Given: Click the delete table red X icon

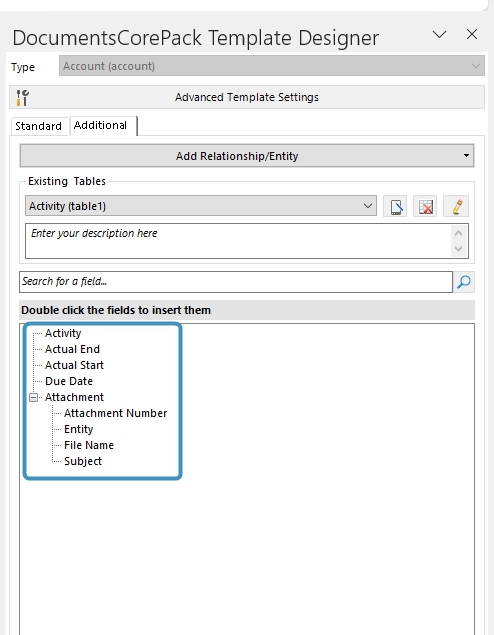Looking at the screenshot, I should 425,207.
